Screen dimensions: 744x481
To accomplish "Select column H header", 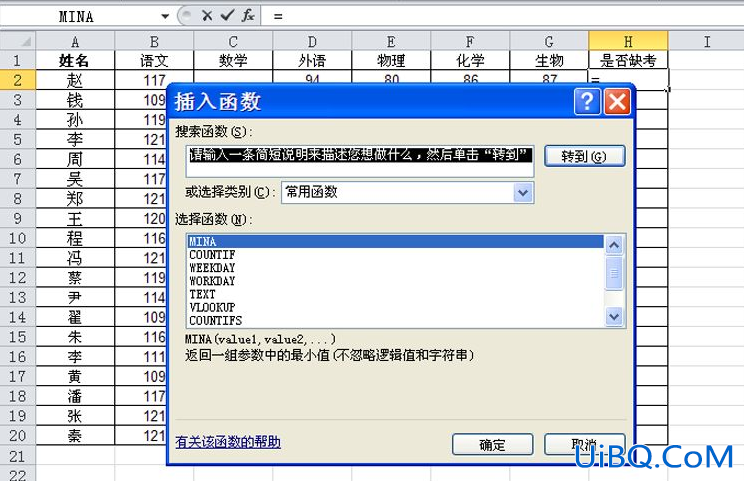I will coord(628,41).
